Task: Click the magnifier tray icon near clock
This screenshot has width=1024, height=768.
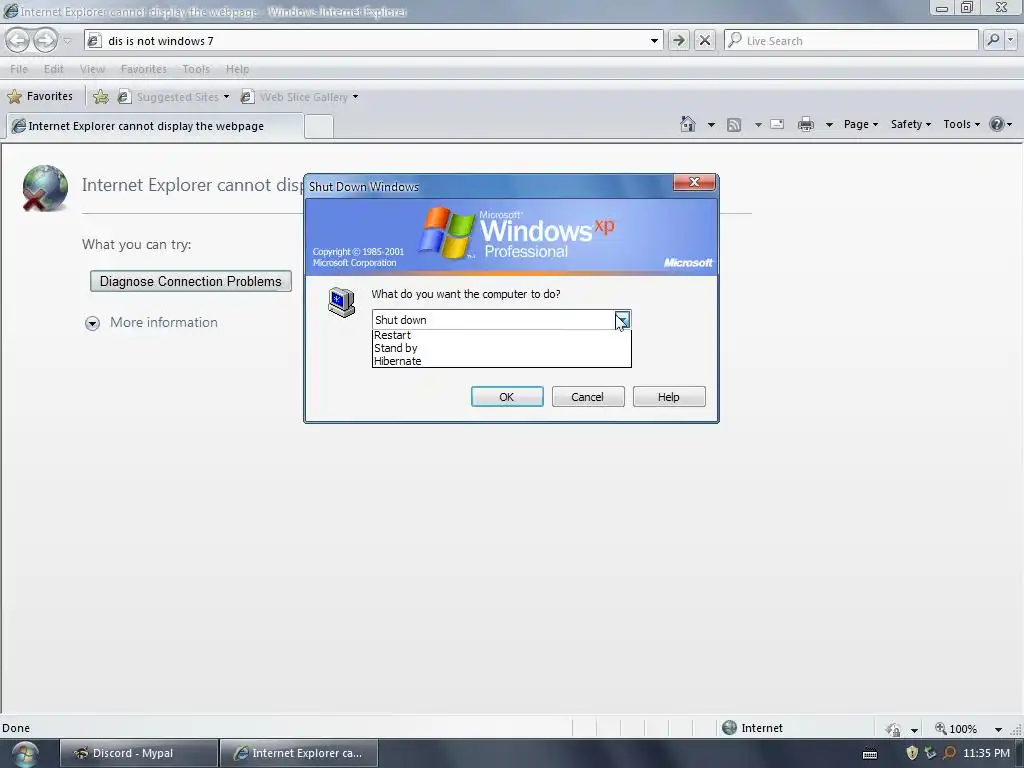Action: point(950,753)
